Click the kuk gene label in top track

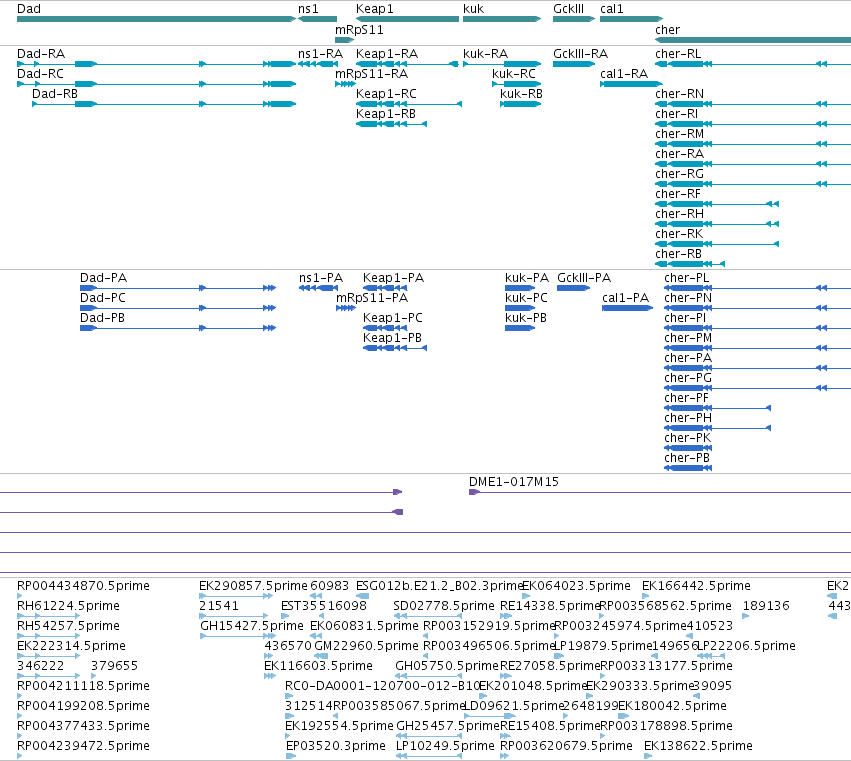[x=473, y=9]
